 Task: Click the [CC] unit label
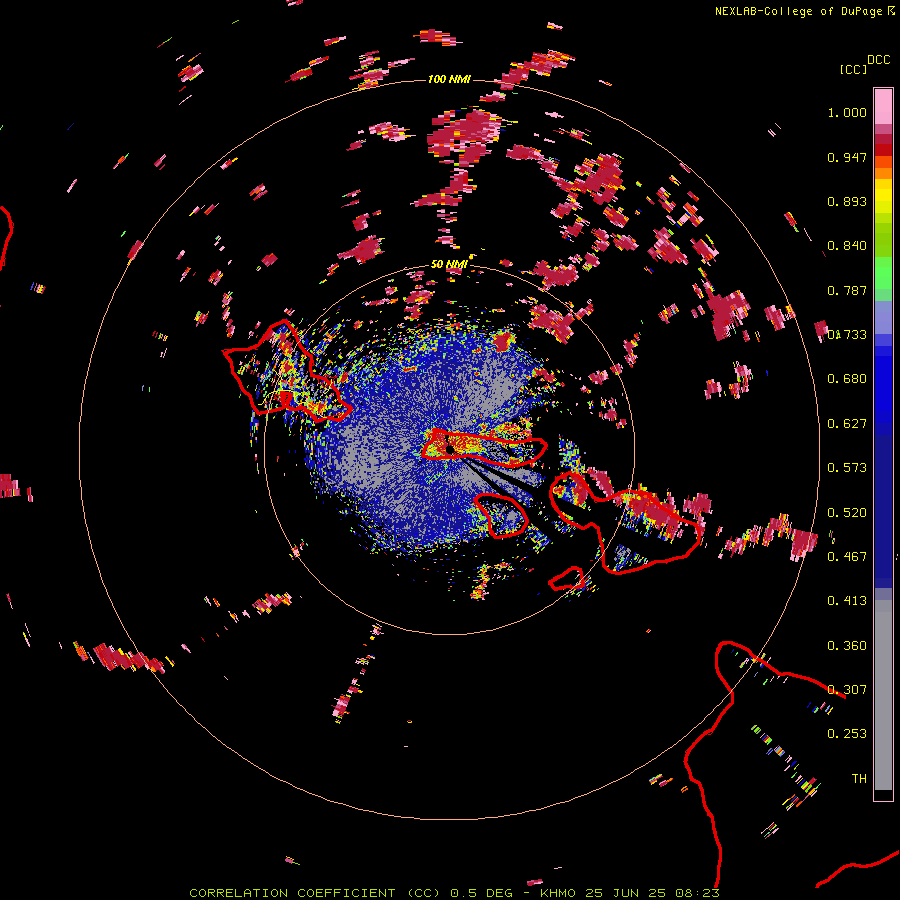[x=853, y=69]
